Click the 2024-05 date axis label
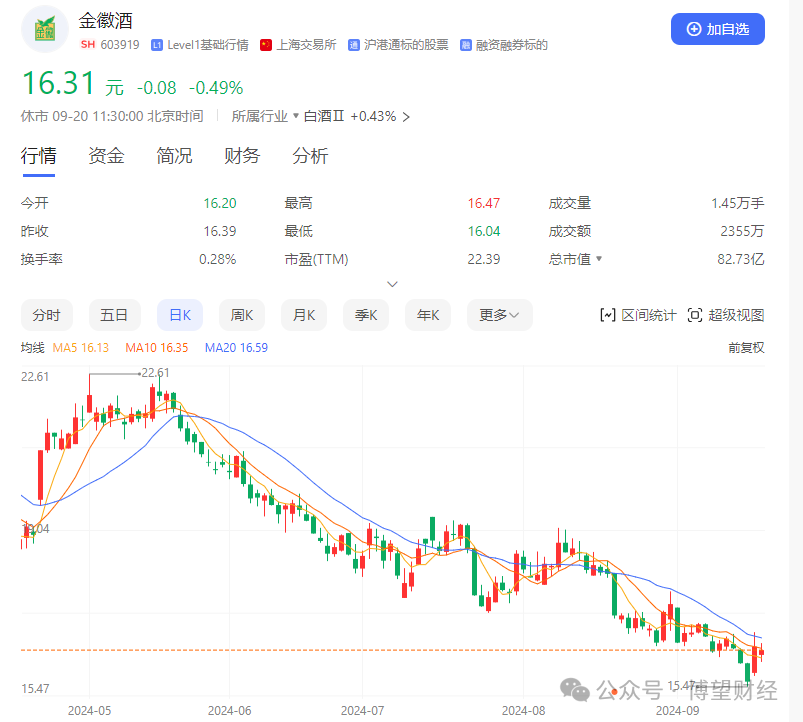This screenshot has width=803, height=722. 89,711
